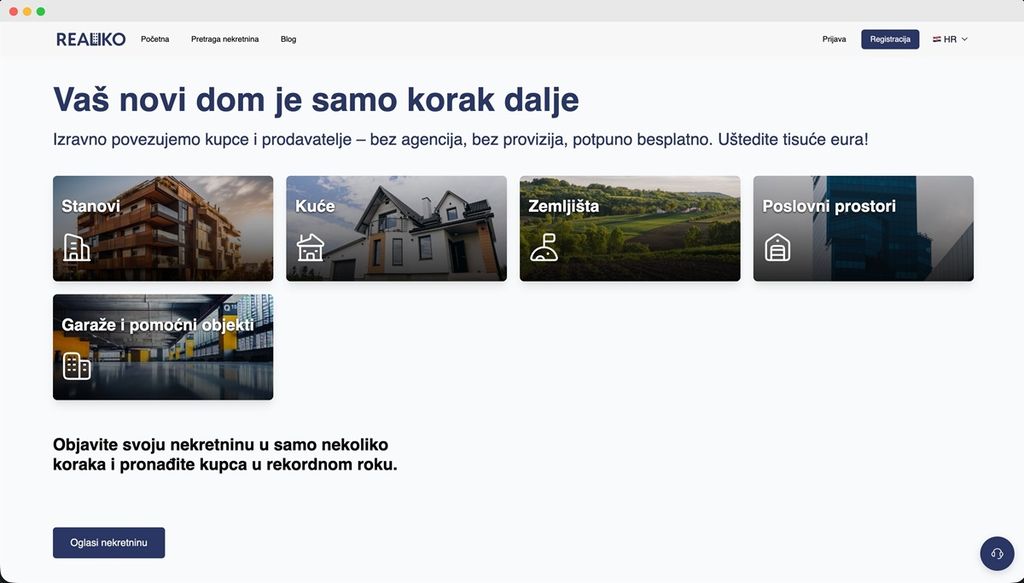Click the REALIKO logo
The height and width of the screenshot is (583, 1024).
tap(91, 38)
